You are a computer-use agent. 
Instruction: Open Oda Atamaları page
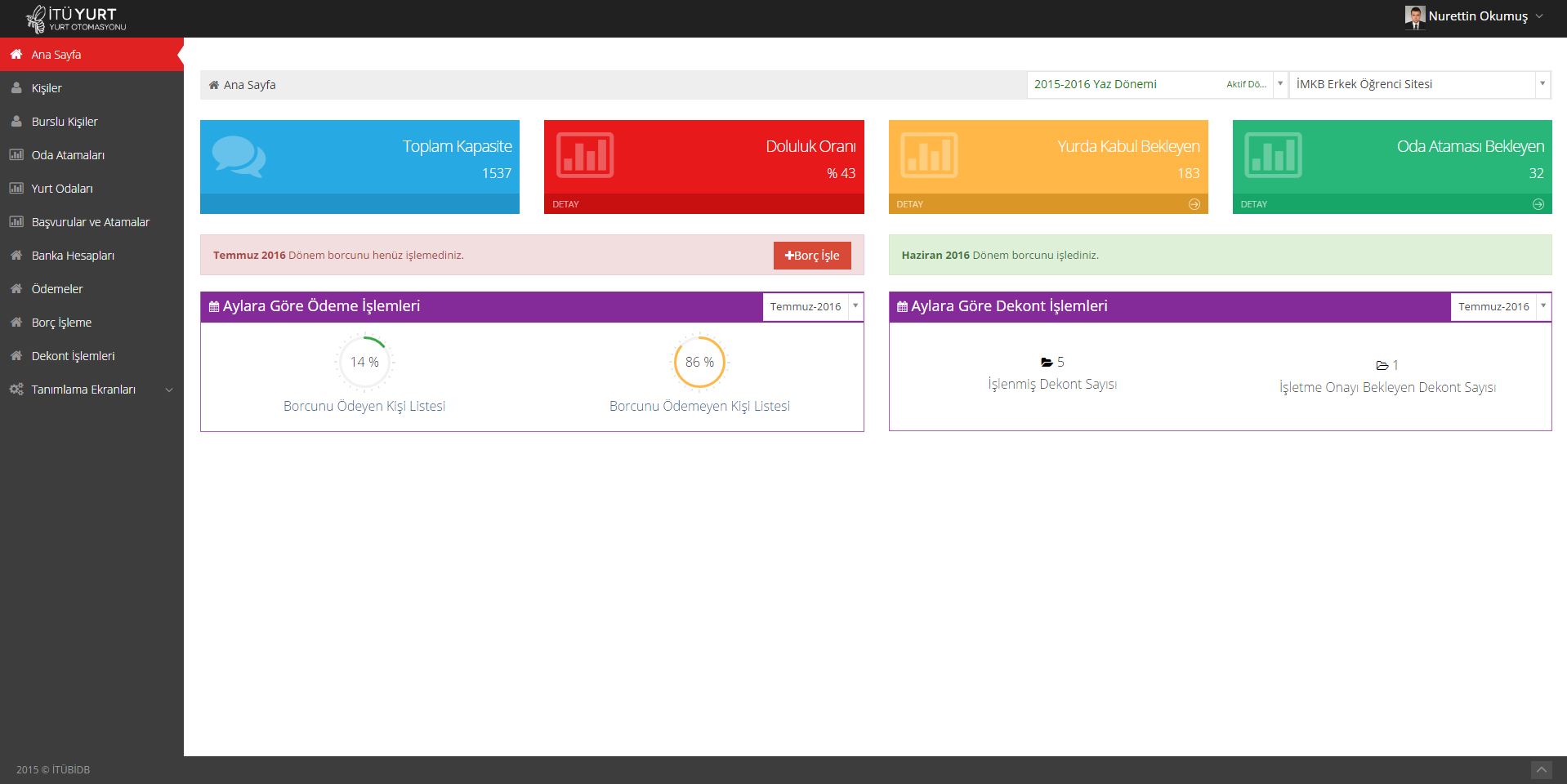(x=92, y=155)
